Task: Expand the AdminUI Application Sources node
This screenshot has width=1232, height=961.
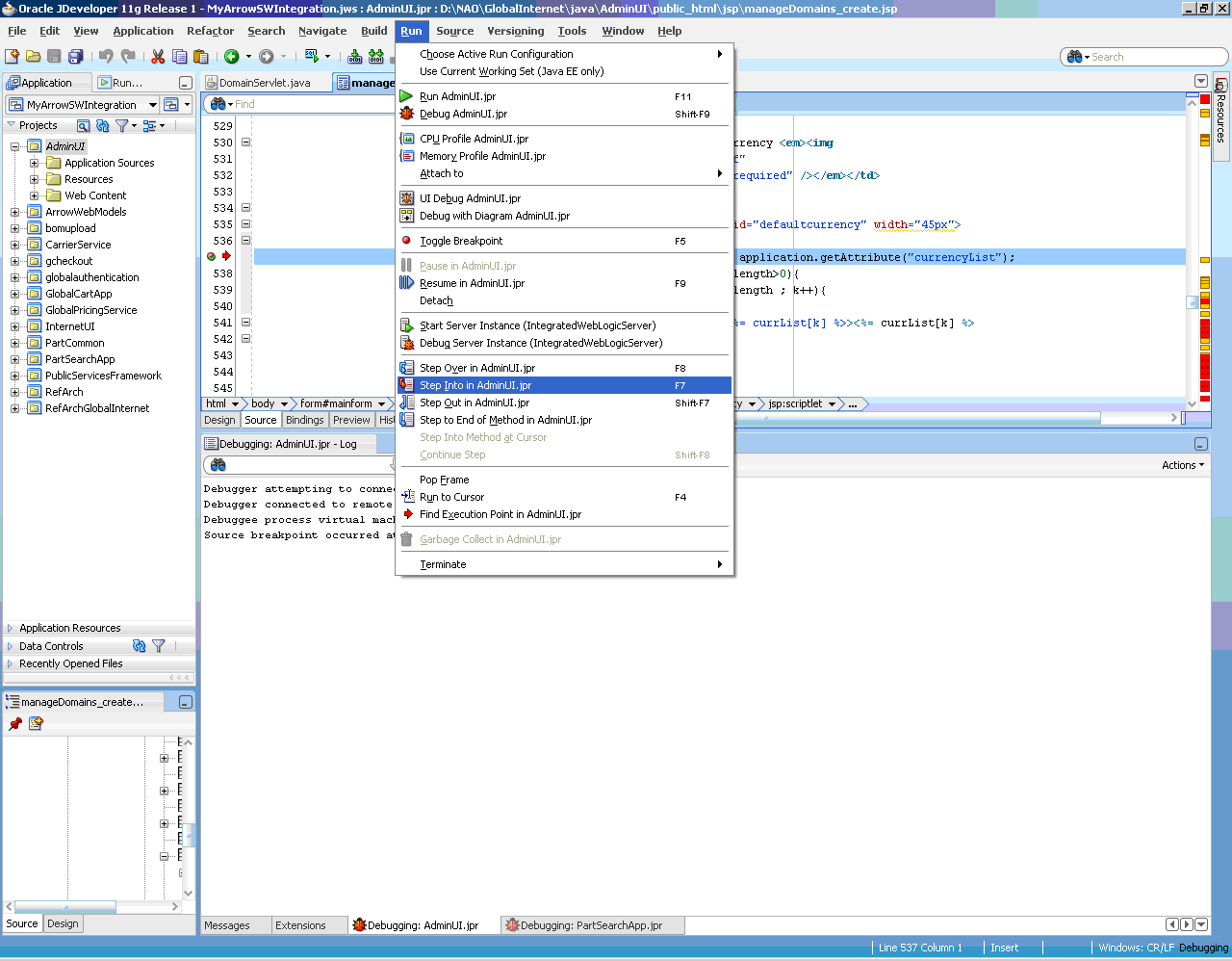Action: tap(34, 163)
